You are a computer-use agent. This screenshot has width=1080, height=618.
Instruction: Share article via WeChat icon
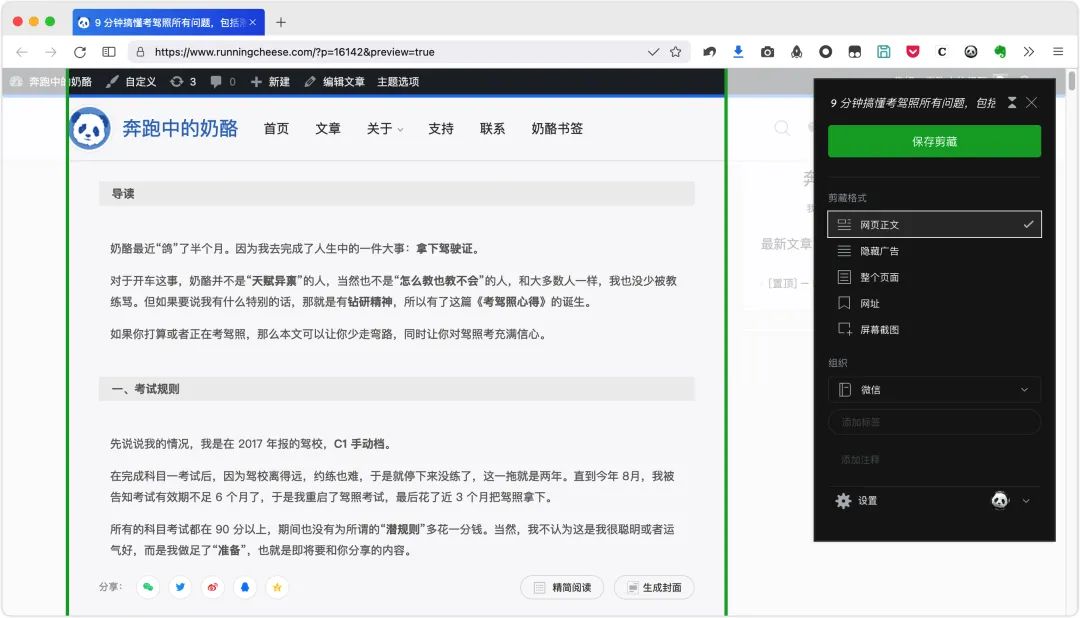(148, 587)
